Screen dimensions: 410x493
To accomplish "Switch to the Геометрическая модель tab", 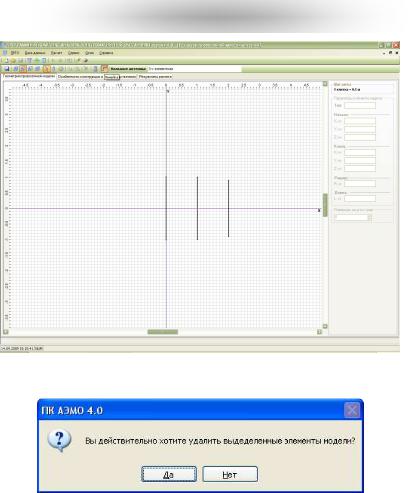I will click(x=29, y=76).
